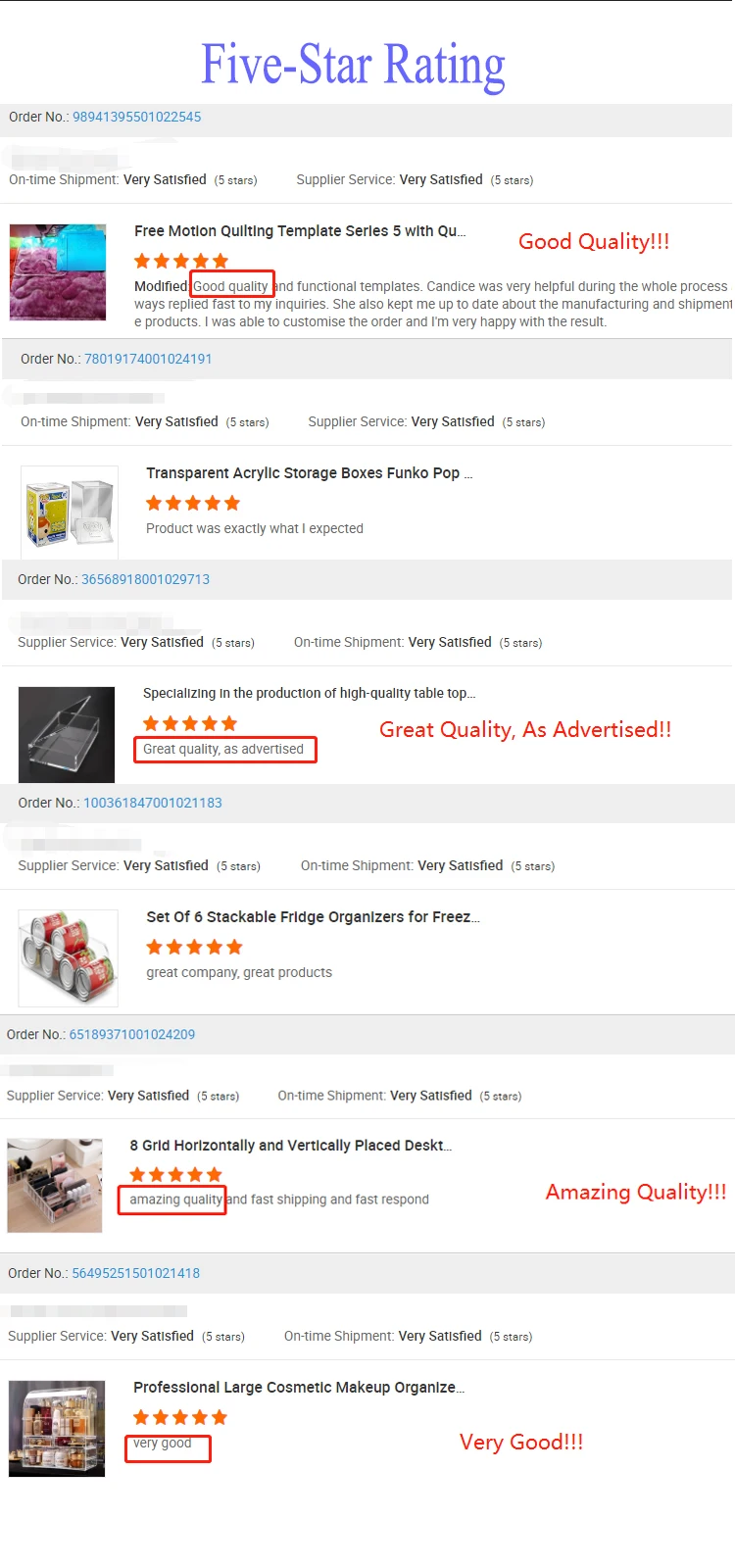Open the Free Motion Quilting Template Series title
735x1568 pixels.
[x=300, y=231]
